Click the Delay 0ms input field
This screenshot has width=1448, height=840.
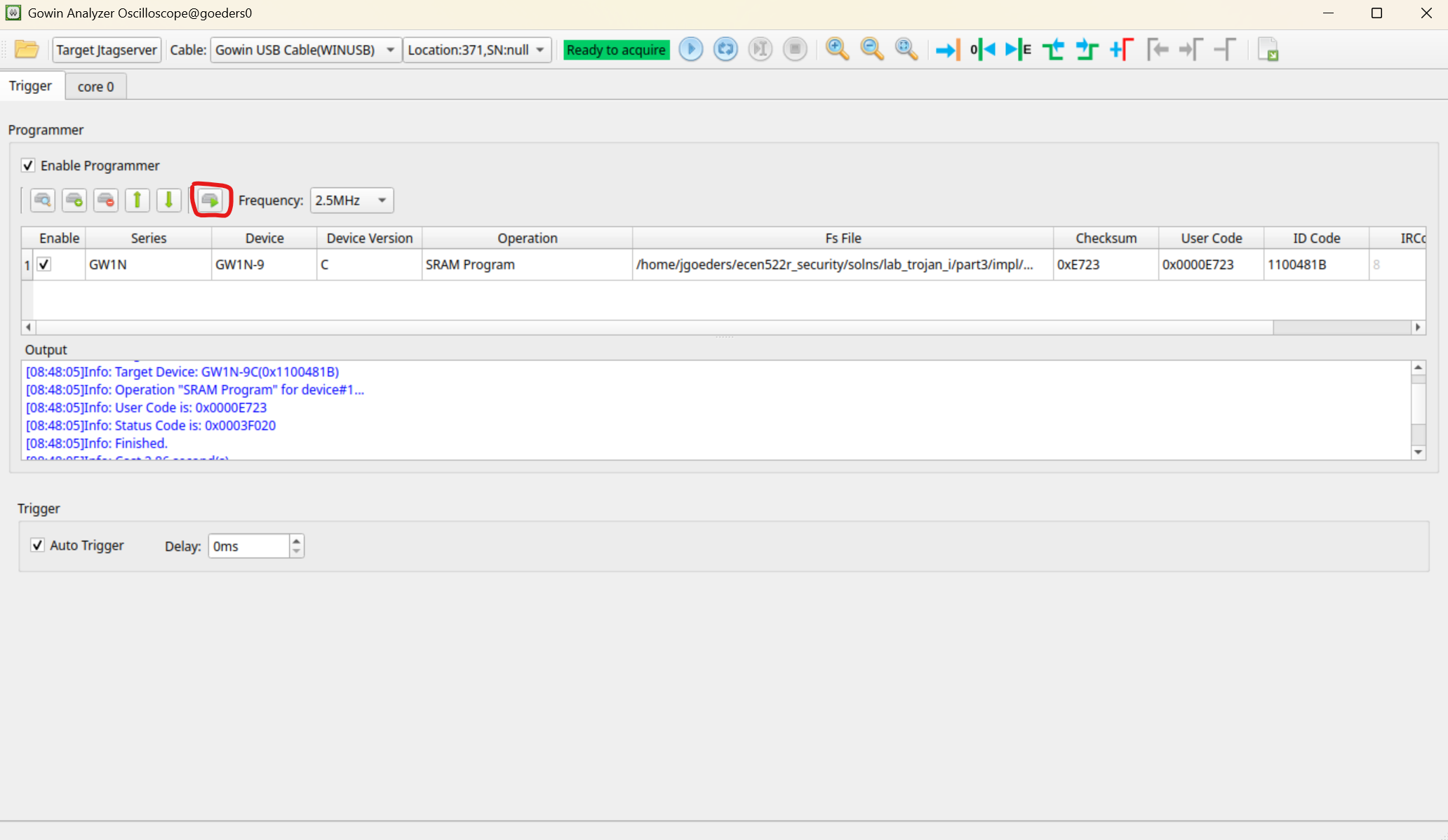[x=249, y=546]
